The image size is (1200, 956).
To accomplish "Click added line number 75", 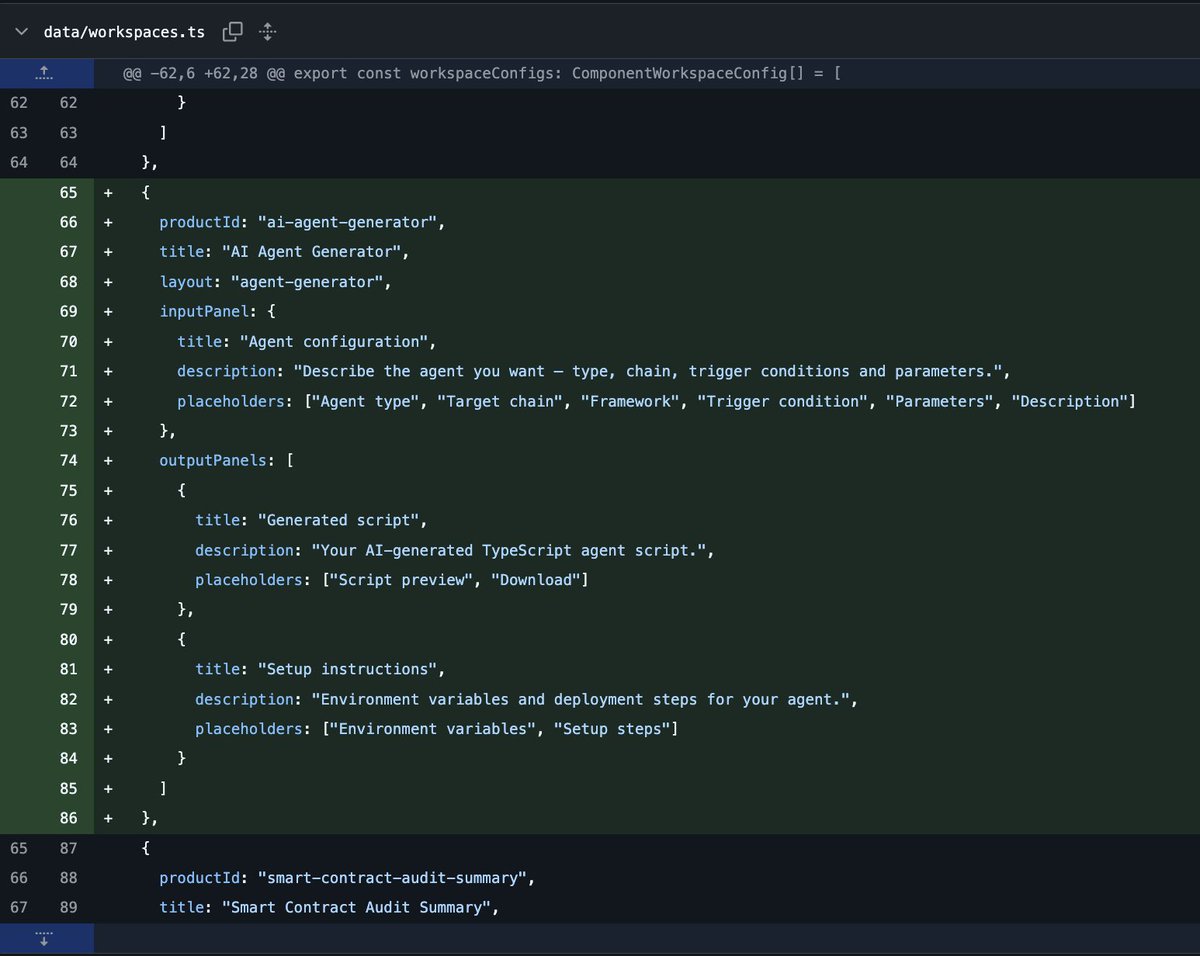I will 68,491.
